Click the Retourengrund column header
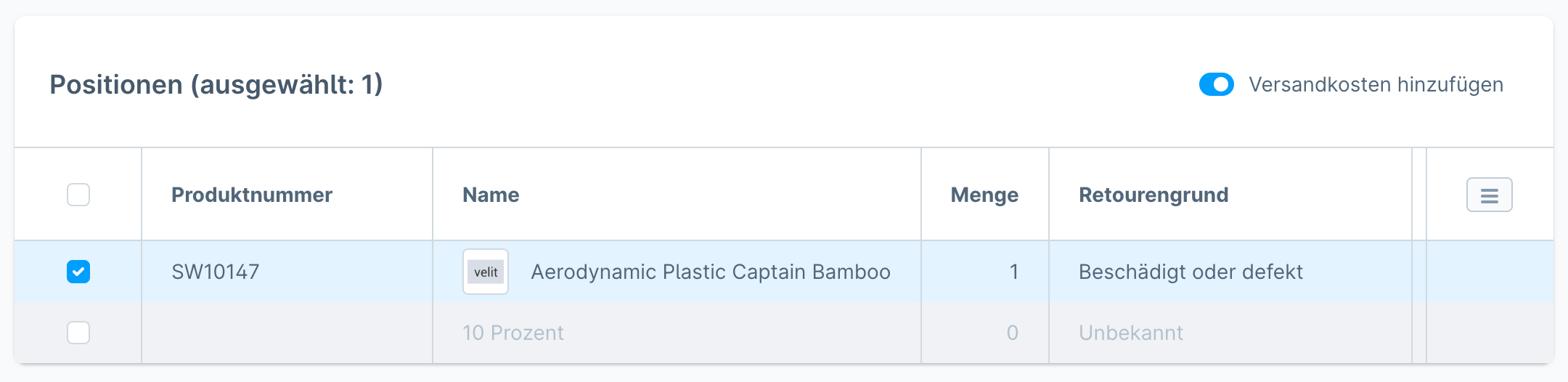 [1153, 195]
